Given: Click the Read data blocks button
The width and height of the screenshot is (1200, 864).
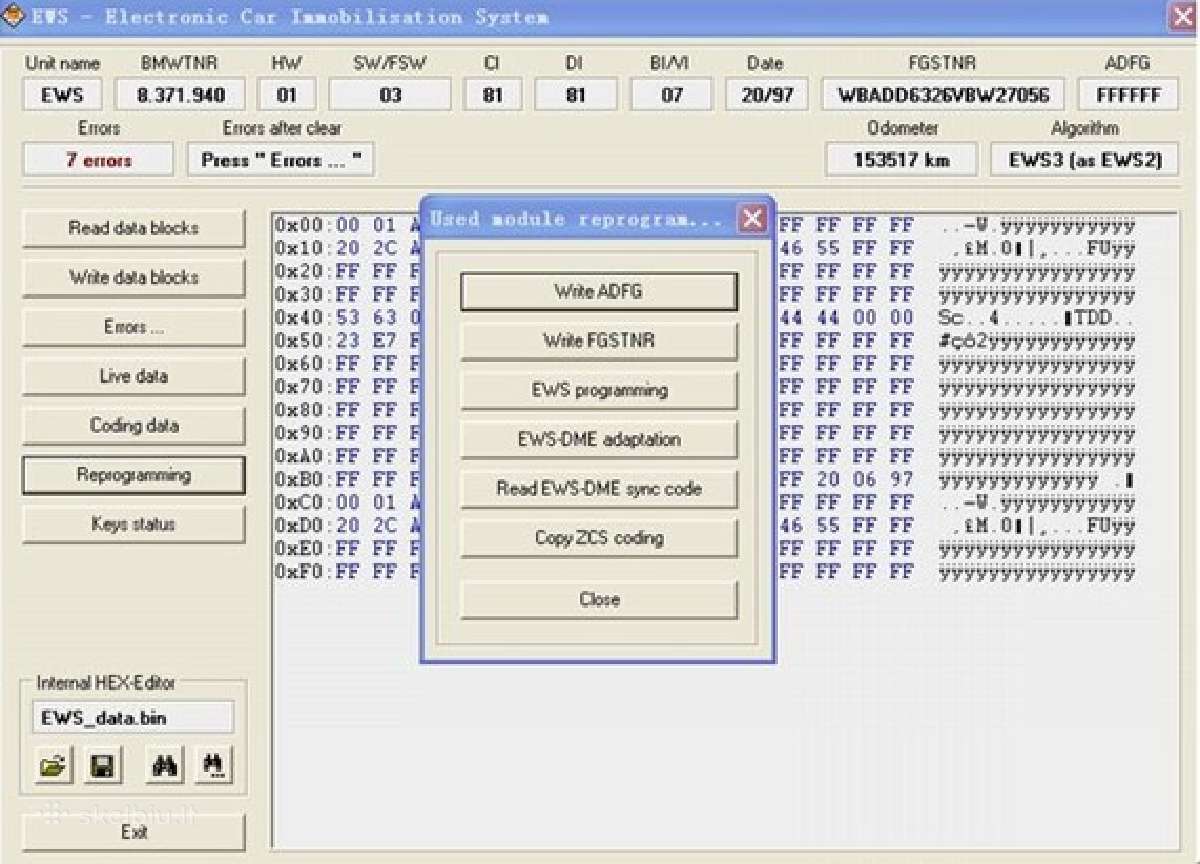Looking at the screenshot, I should (133, 228).
